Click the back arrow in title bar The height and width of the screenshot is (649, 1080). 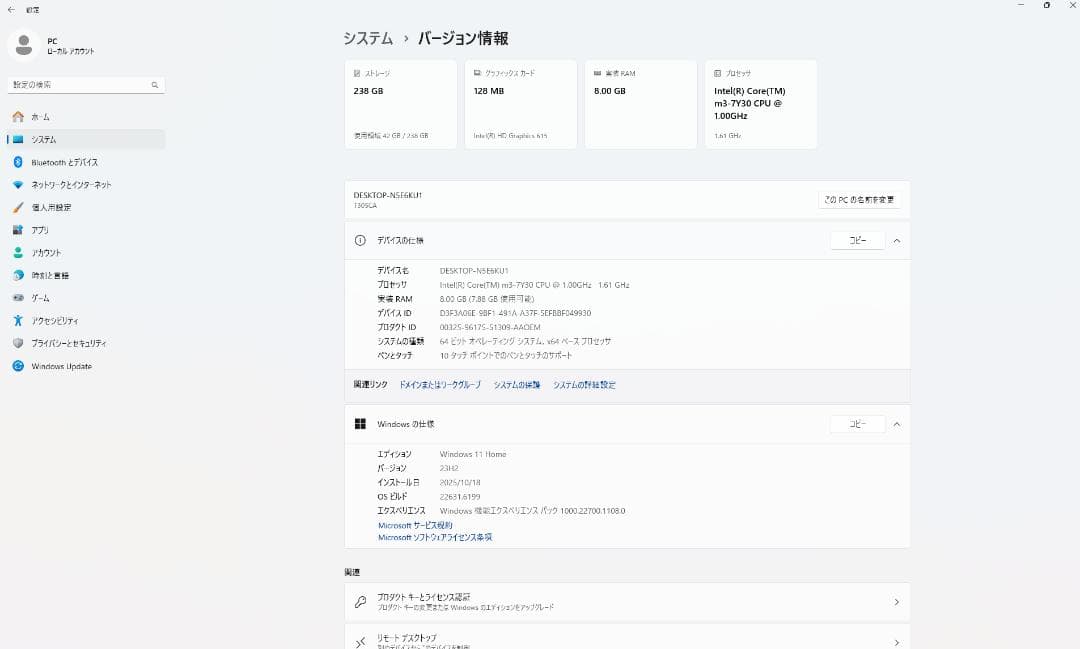pos(10,10)
